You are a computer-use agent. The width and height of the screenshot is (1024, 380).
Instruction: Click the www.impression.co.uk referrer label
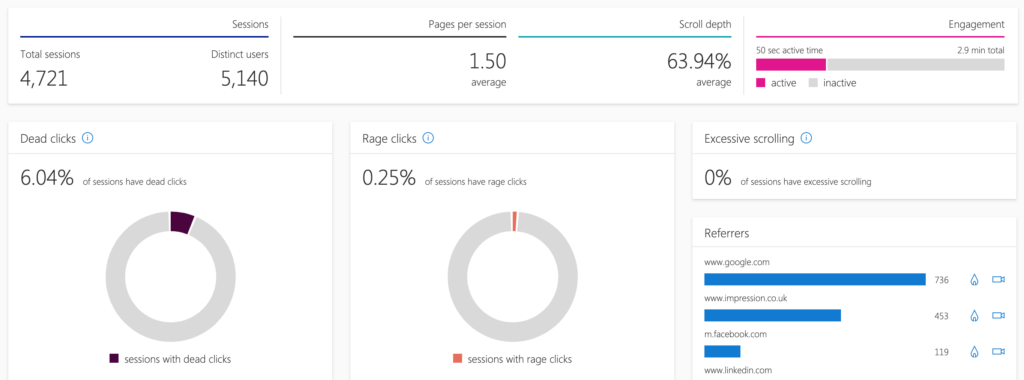tap(745, 298)
